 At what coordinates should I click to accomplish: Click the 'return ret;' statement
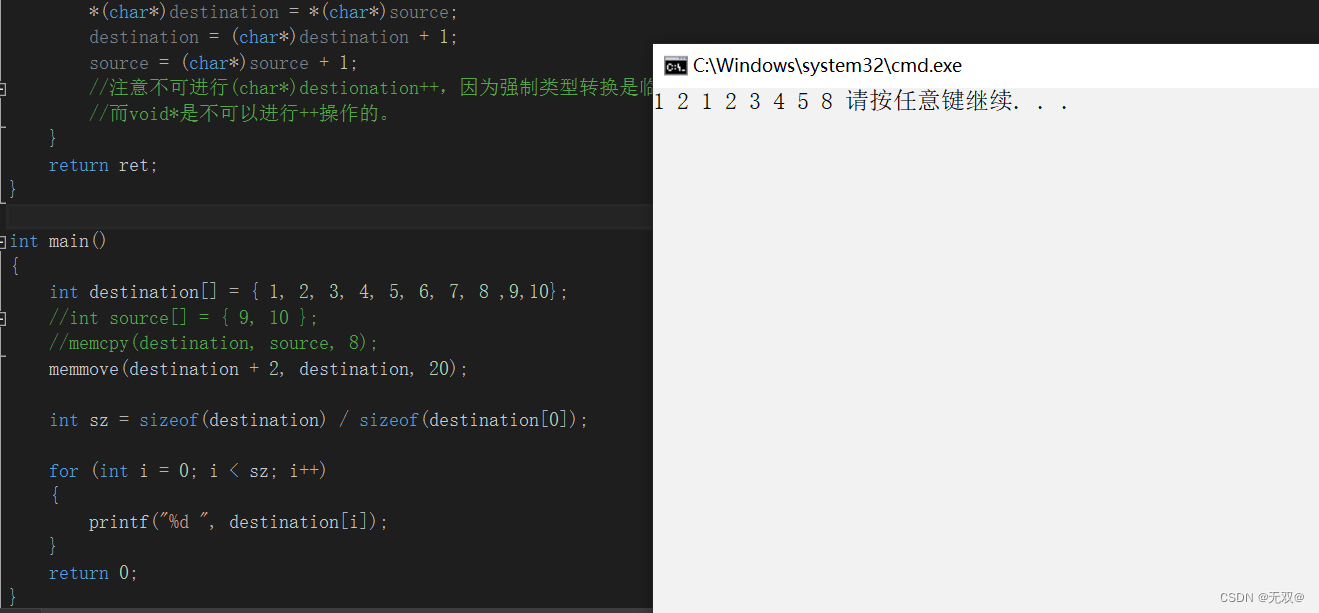[103, 165]
